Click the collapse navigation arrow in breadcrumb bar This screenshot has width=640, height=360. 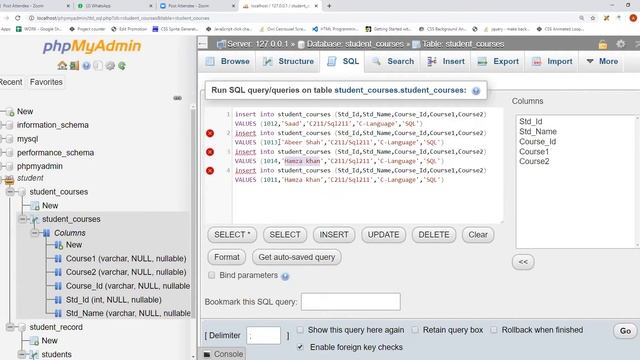pyautogui.click(x=202, y=43)
